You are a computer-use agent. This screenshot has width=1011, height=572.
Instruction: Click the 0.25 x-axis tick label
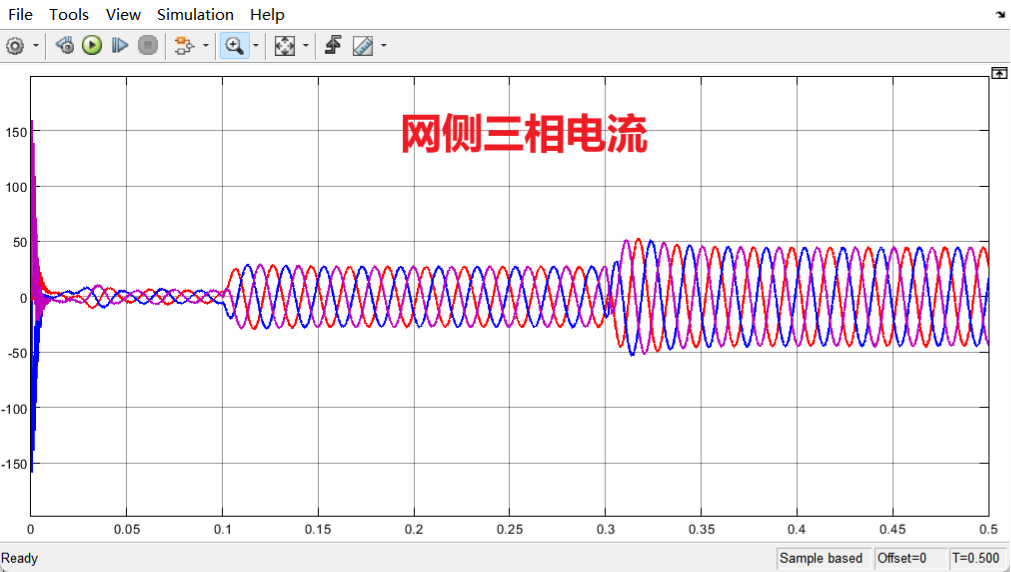click(x=509, y=529)
